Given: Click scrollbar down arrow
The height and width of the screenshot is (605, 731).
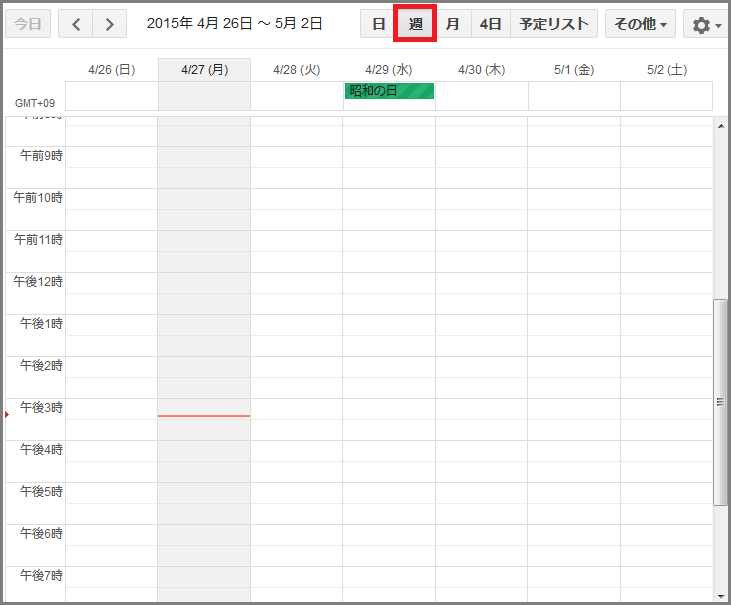Looking at the screenshot, I should 721,596.
